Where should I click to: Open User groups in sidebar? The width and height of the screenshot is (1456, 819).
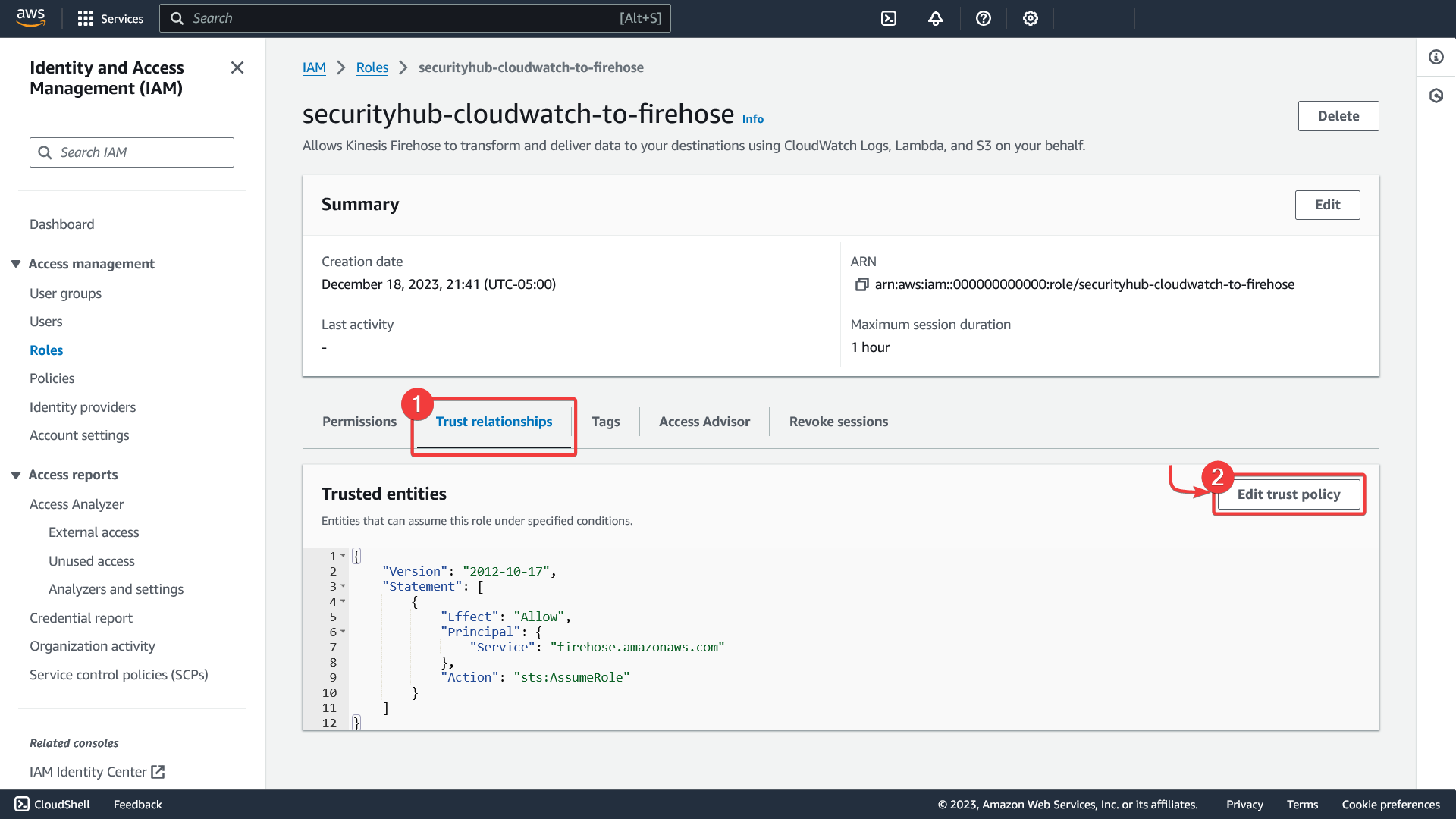(x=65, y=293)
